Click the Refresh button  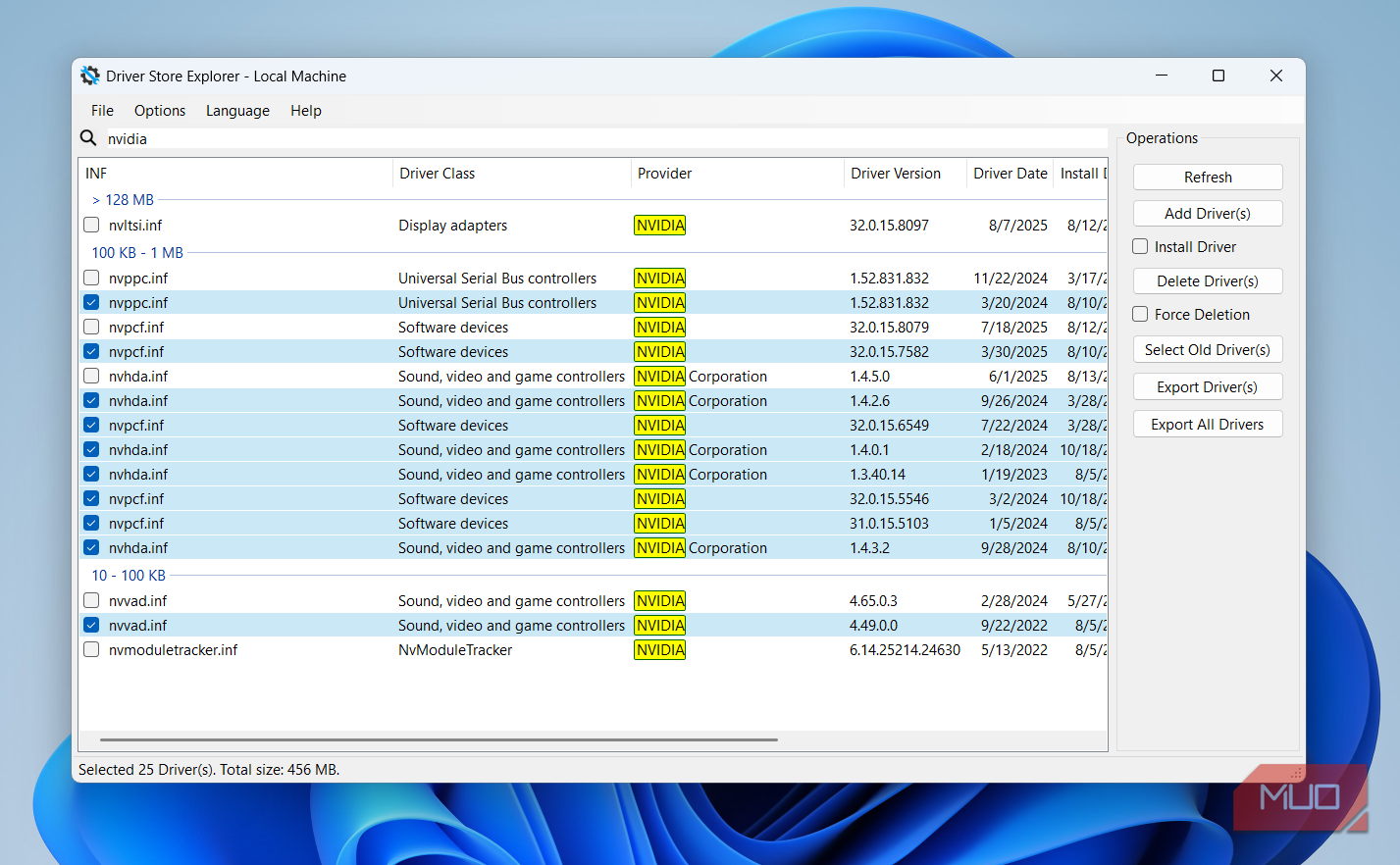(1207, 178)
